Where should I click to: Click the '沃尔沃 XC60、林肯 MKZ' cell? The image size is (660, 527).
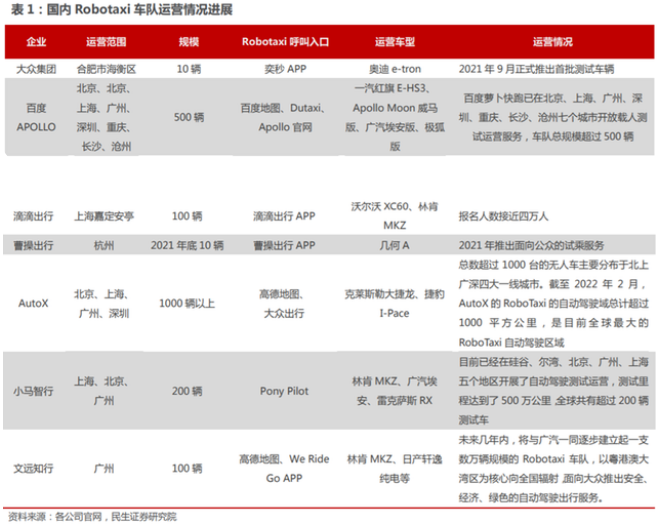click(395, 216)
